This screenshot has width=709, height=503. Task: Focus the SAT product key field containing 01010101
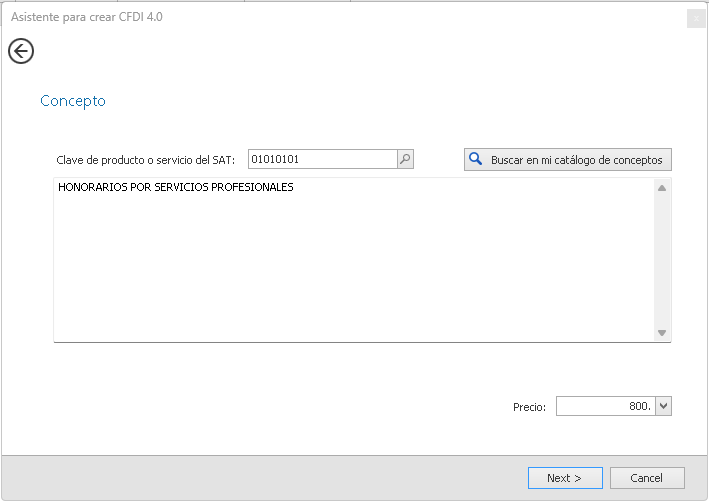(320, 159)
